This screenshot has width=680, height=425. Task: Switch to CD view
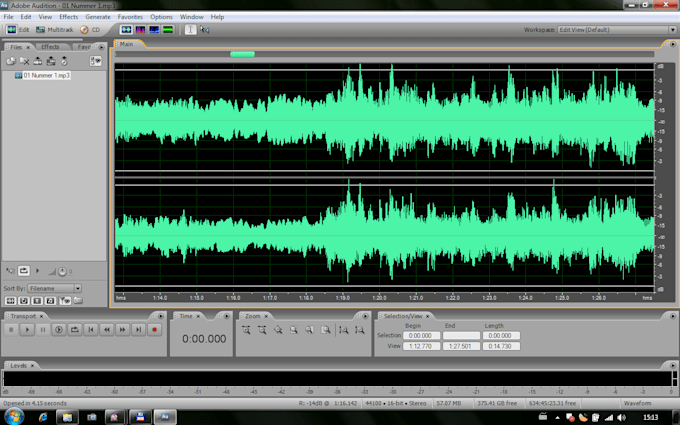pyautogui.click(x=91, y=30)
